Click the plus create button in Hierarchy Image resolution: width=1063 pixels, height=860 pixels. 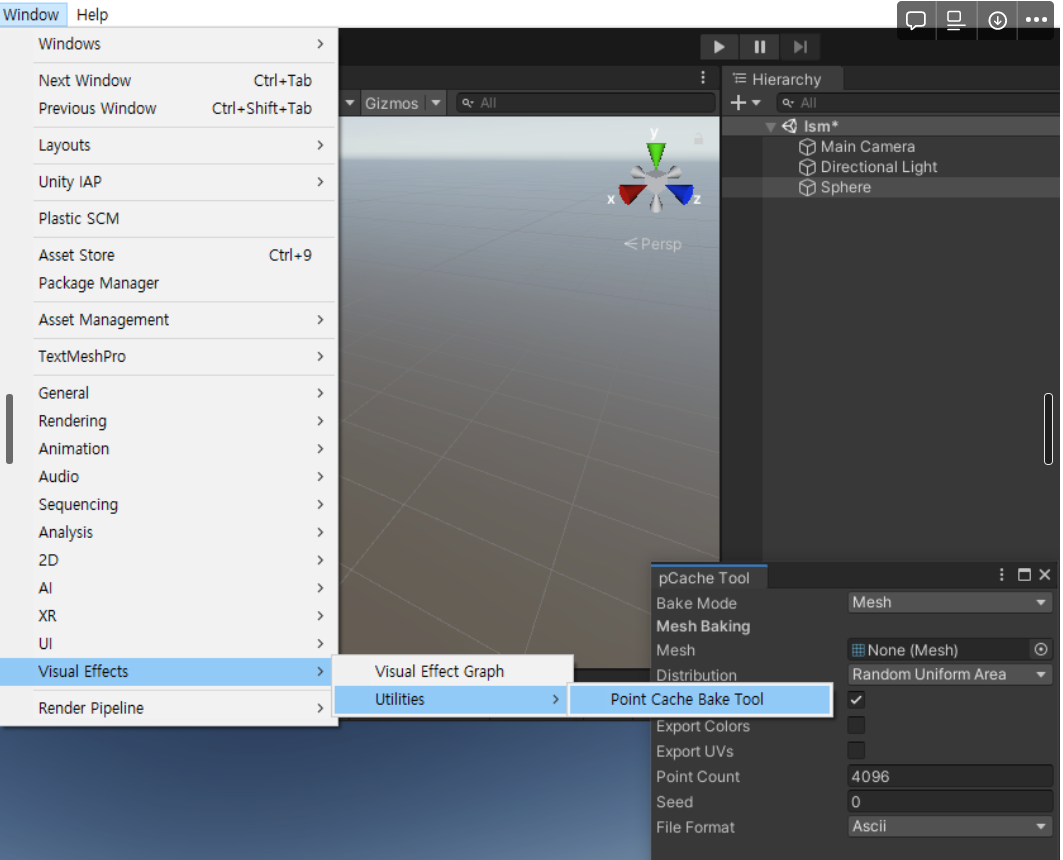point(738,102)
